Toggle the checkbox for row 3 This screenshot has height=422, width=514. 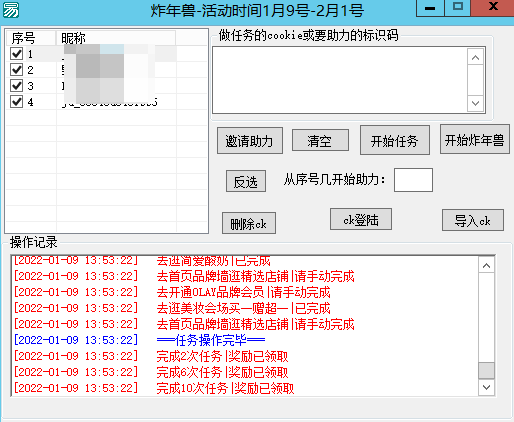pyautogui.click(x=16, y=86)
